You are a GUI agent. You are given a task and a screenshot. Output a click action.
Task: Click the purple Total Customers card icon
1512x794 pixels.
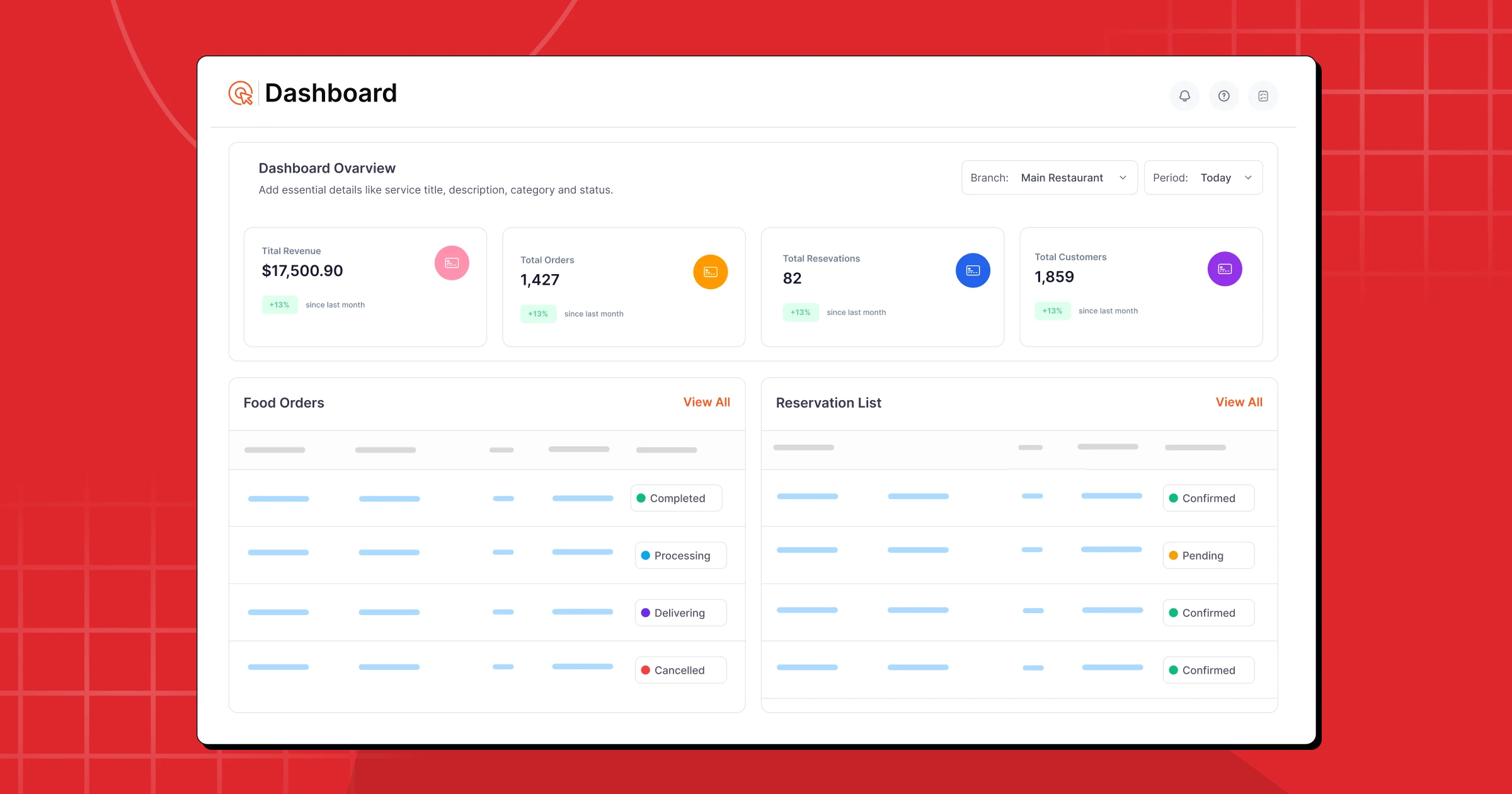(1225, 269)
